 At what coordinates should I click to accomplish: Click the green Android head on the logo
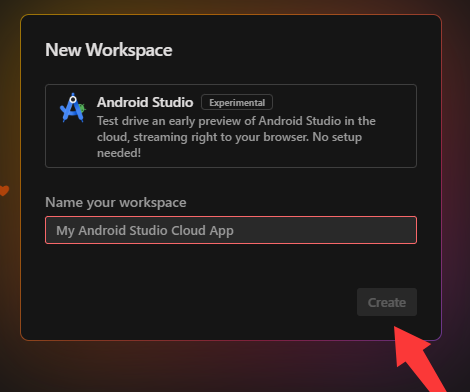[x=82, y=108]
